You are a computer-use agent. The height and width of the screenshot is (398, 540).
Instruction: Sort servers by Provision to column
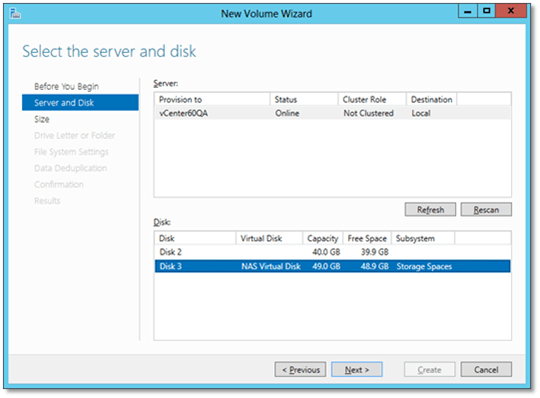click(212, 100)
